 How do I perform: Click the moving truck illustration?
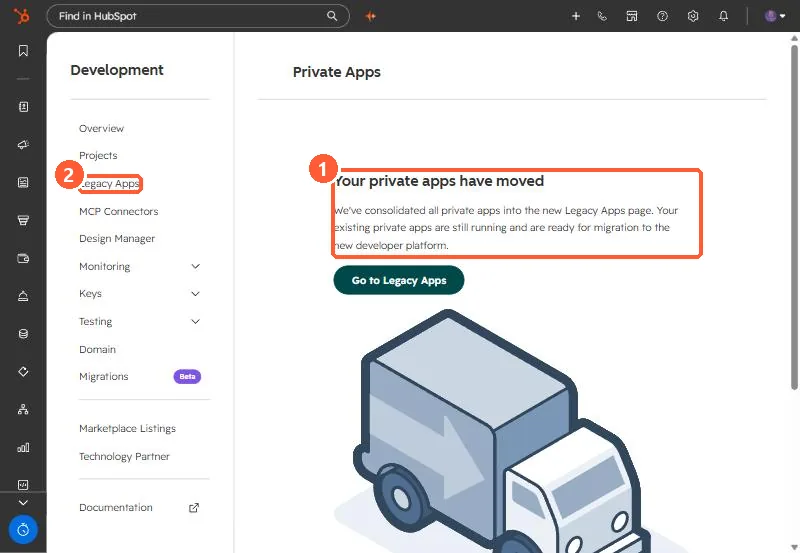pyautogui.click(x=503, y=431)
